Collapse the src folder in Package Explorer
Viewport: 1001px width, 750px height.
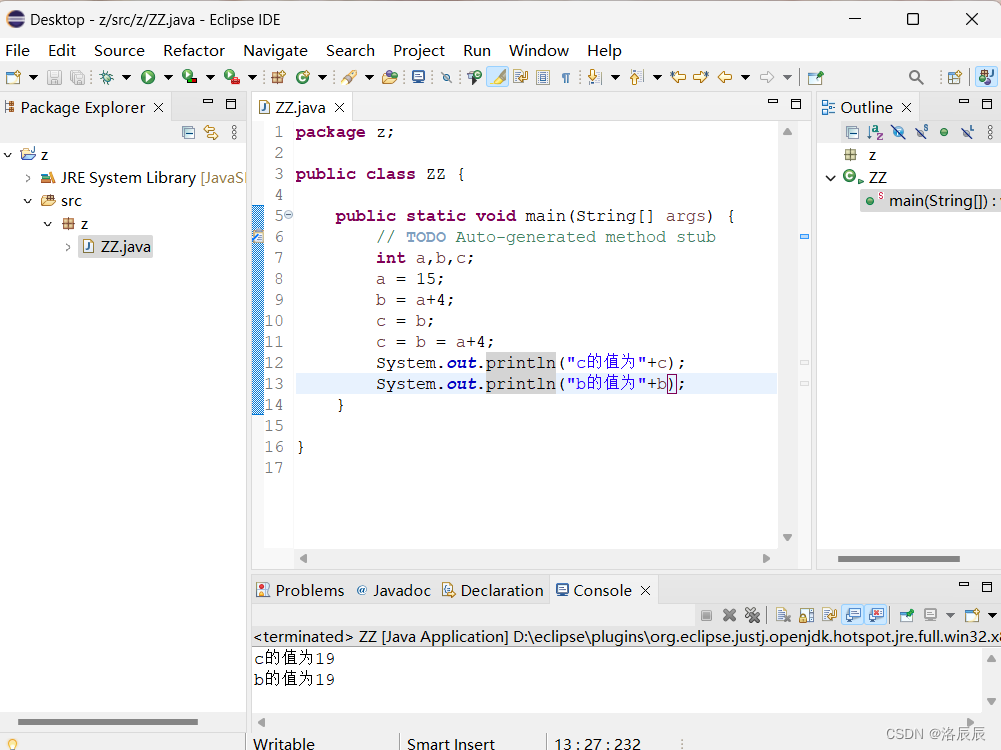tap(28, 200)
